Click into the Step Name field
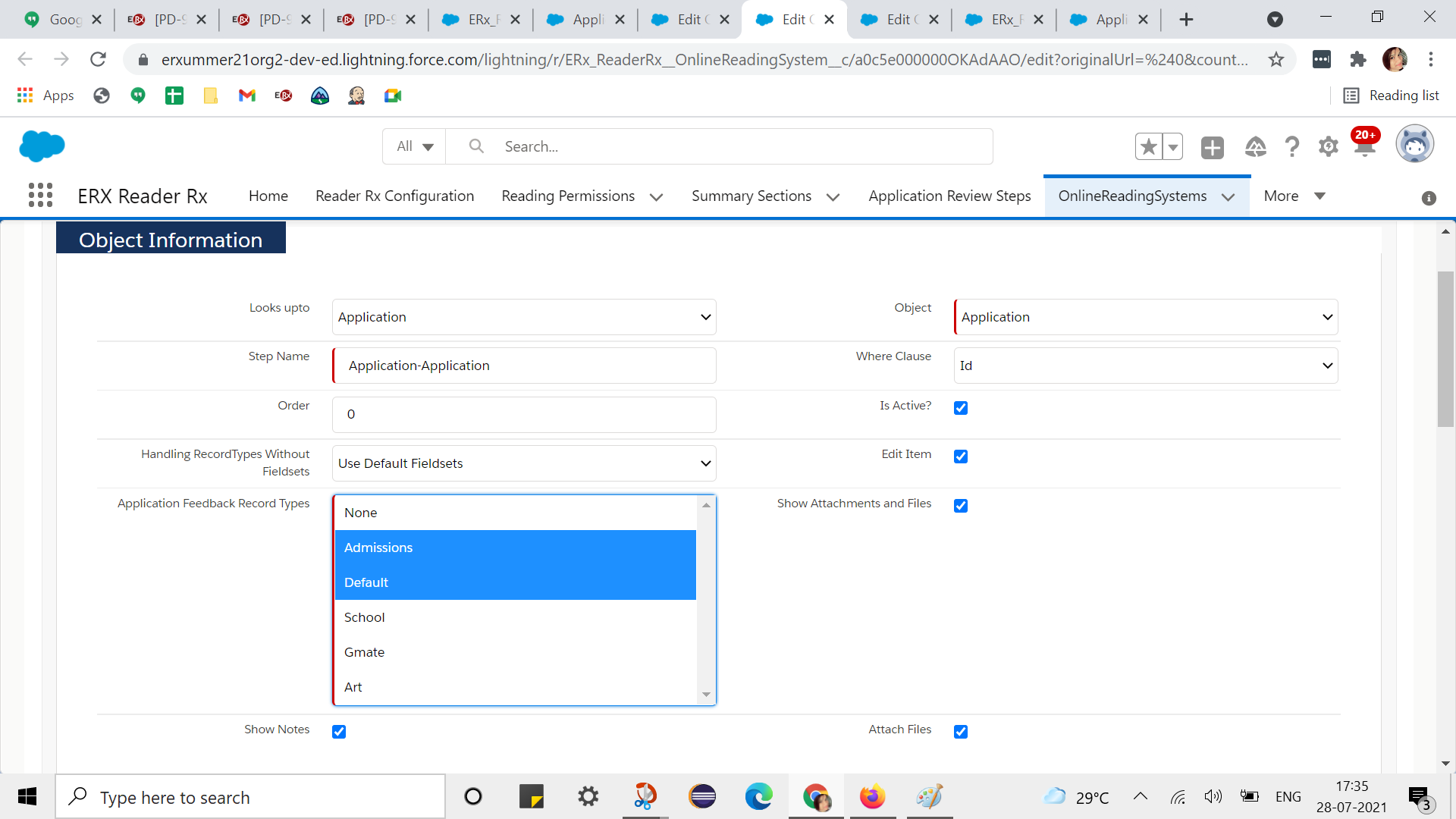The width and height of the screenshot is (1456, 819). (x=523, y=366)
